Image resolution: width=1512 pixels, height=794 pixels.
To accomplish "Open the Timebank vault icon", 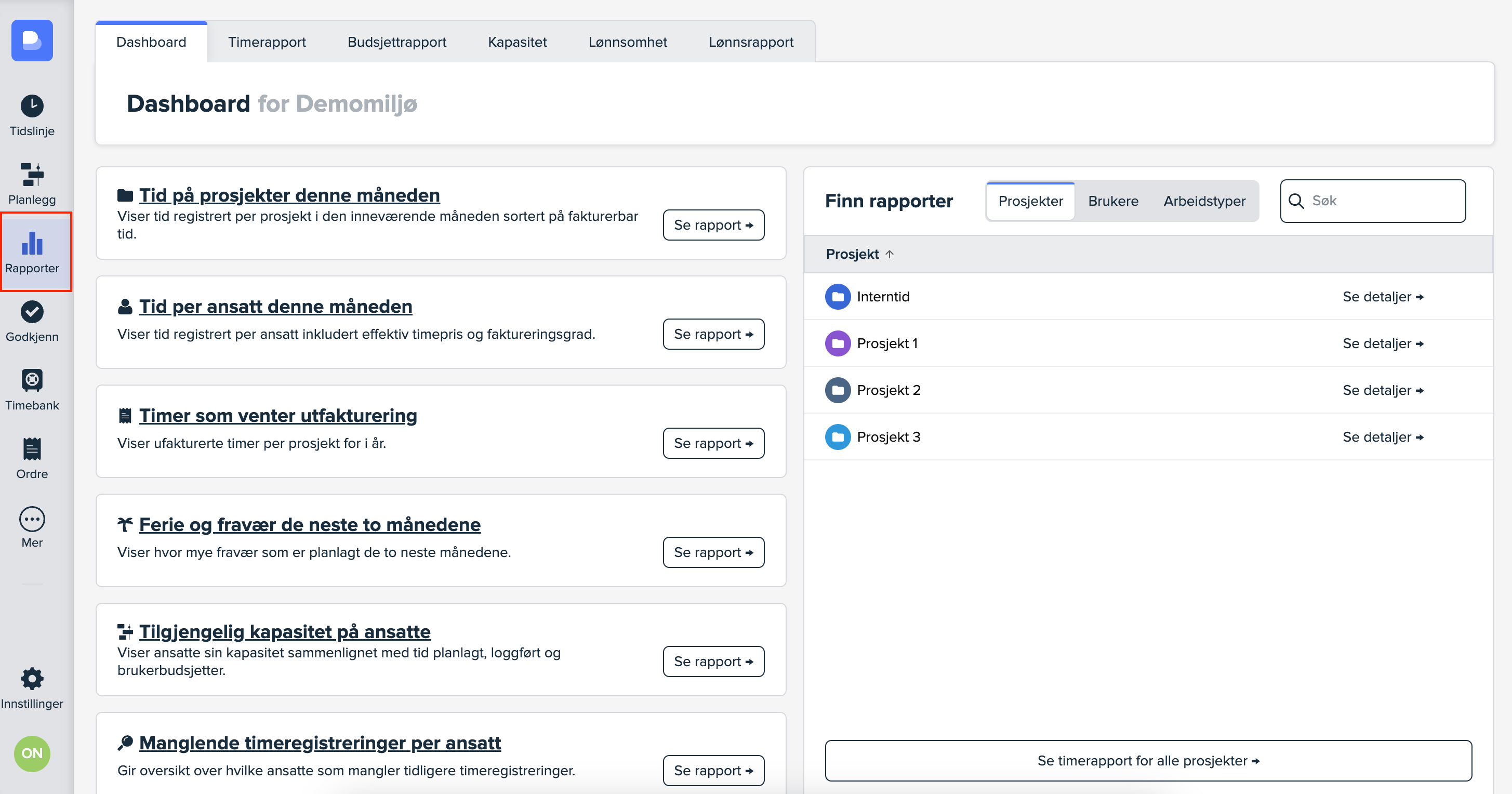I will click(x=32, y=380).
